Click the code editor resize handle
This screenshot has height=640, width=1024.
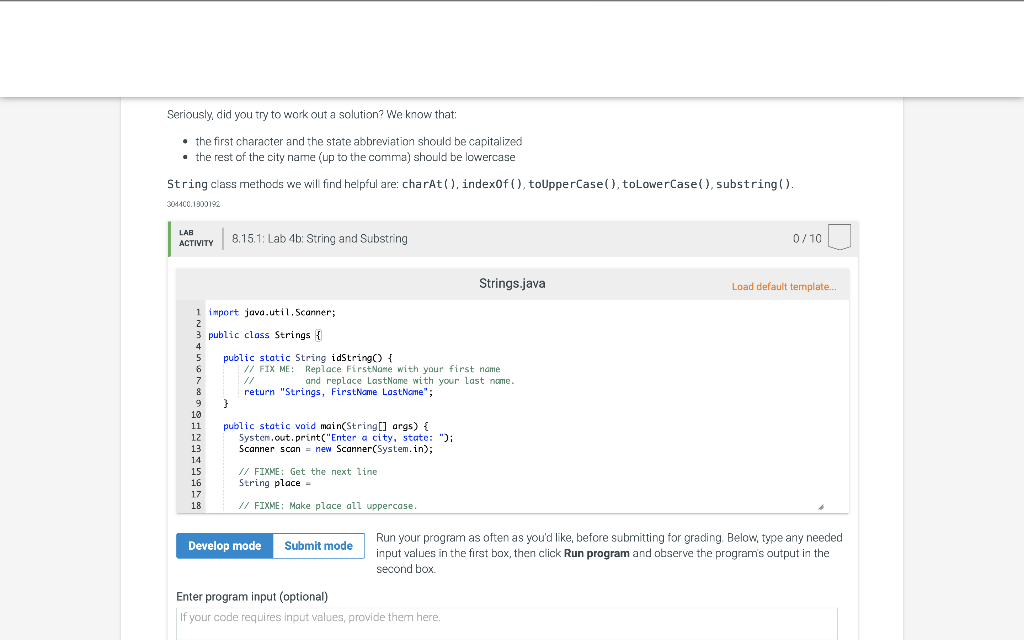pos(821,507)
